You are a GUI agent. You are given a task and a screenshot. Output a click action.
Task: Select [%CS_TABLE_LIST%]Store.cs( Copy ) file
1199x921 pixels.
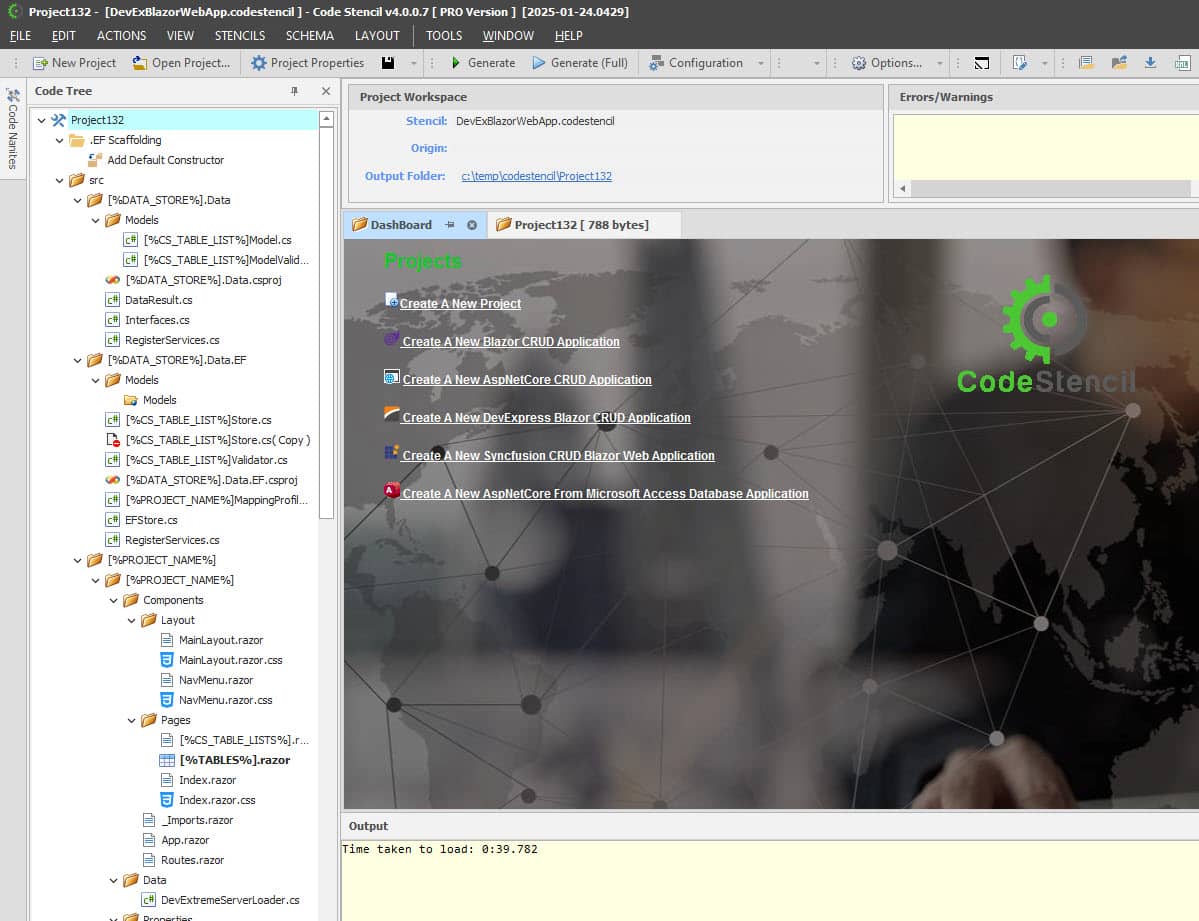coord(218,440)
